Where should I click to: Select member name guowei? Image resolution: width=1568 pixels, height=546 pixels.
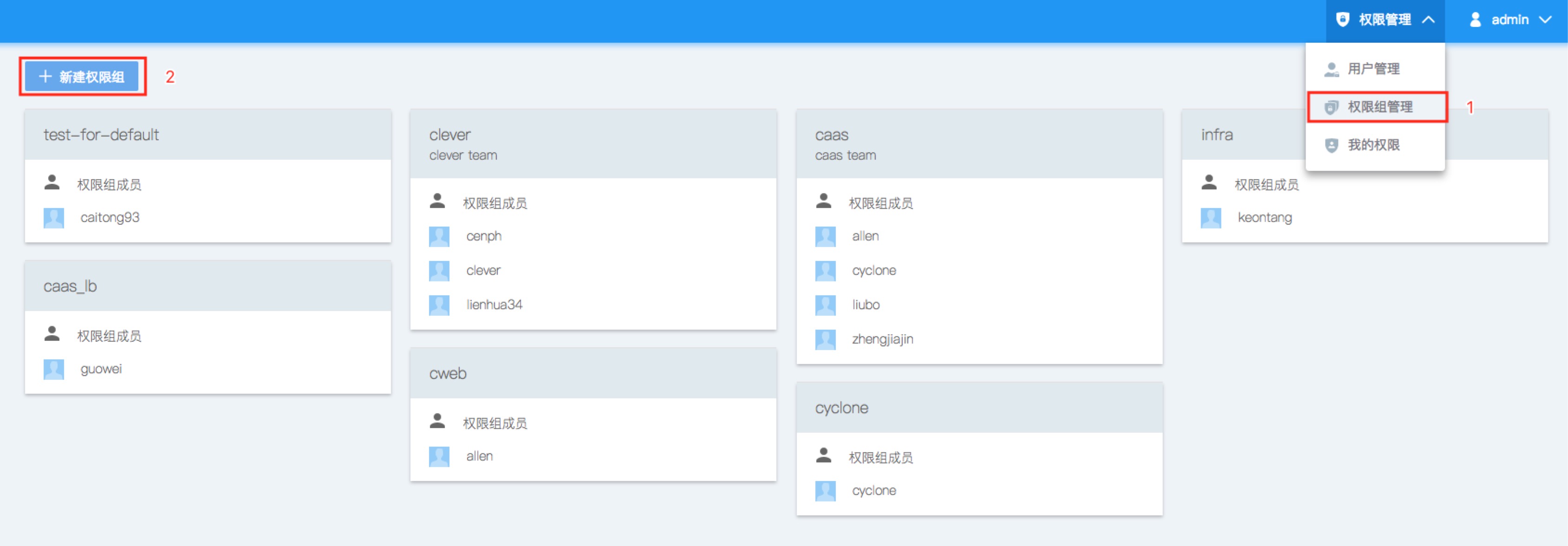(101, 370)
